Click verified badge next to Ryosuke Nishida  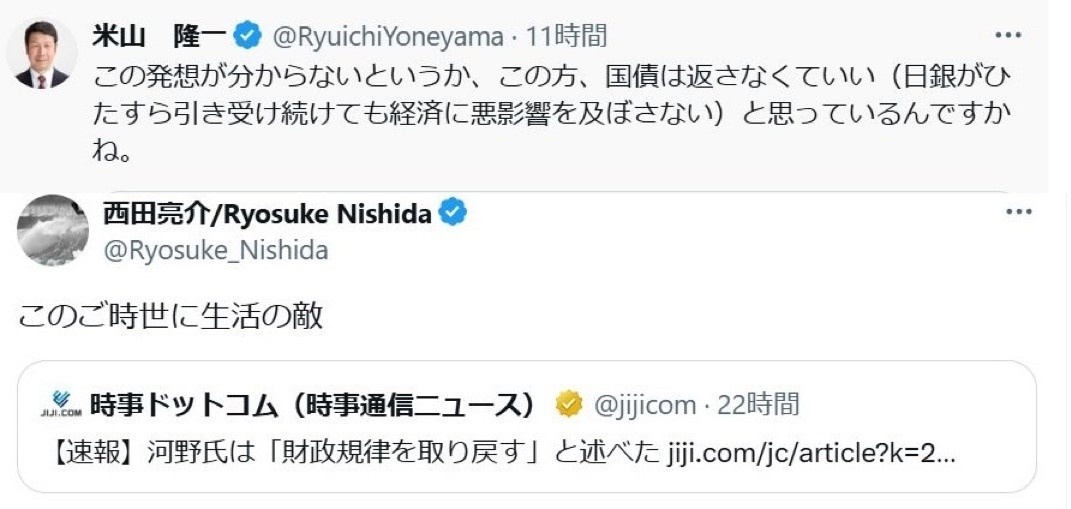454,213
